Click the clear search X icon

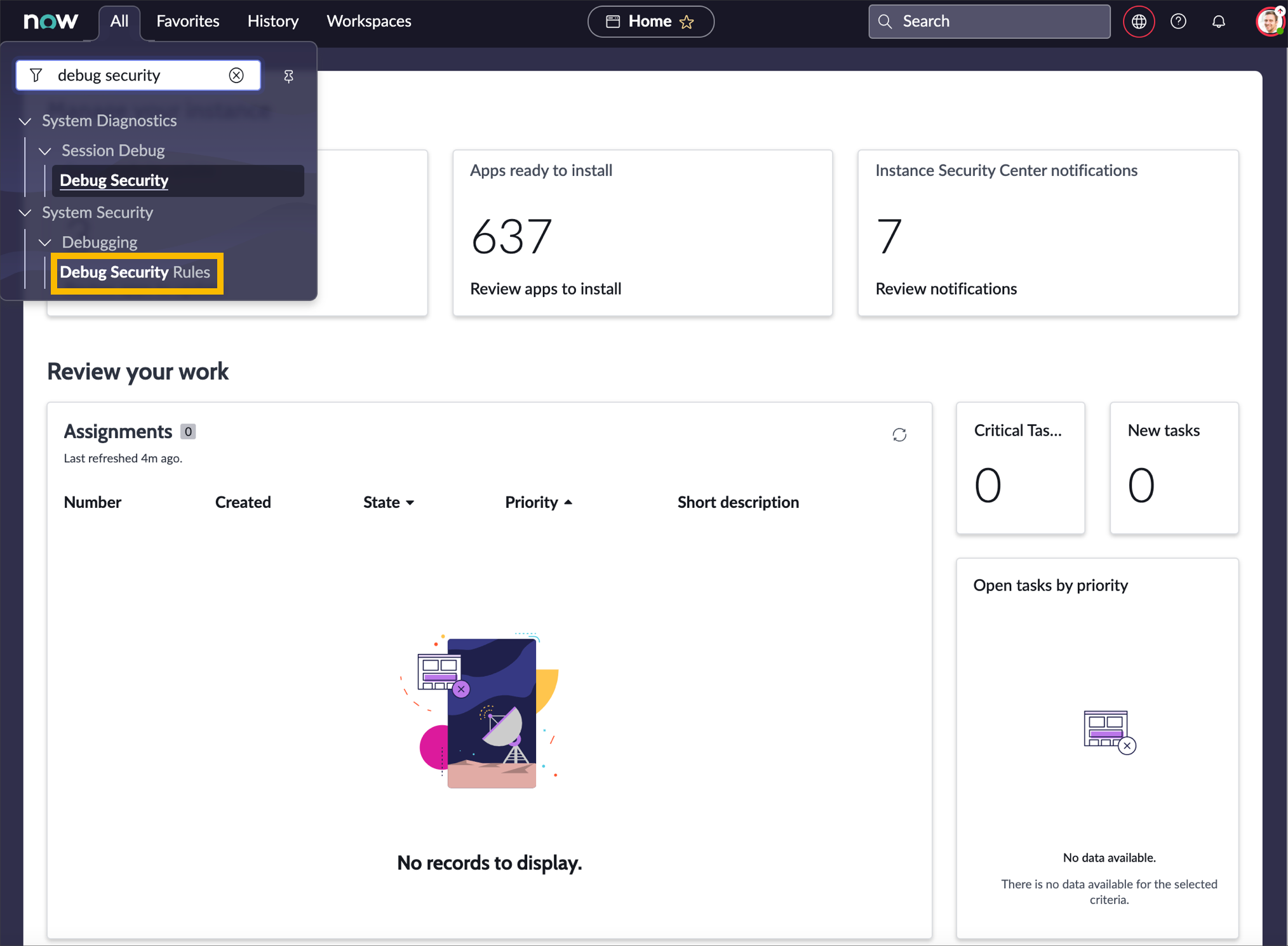click(237, 74)
